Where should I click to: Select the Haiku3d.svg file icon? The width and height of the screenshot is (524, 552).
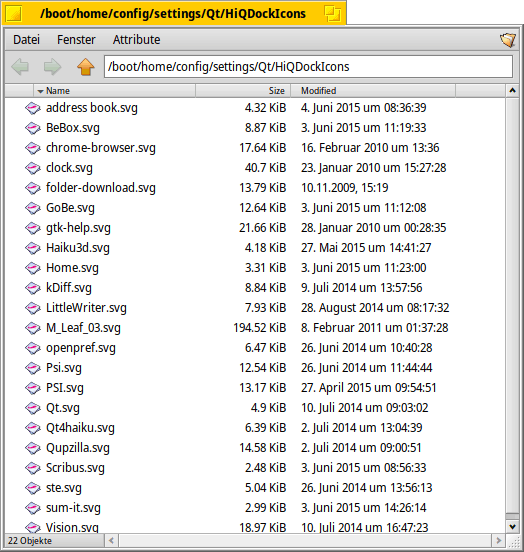(33, 248)
